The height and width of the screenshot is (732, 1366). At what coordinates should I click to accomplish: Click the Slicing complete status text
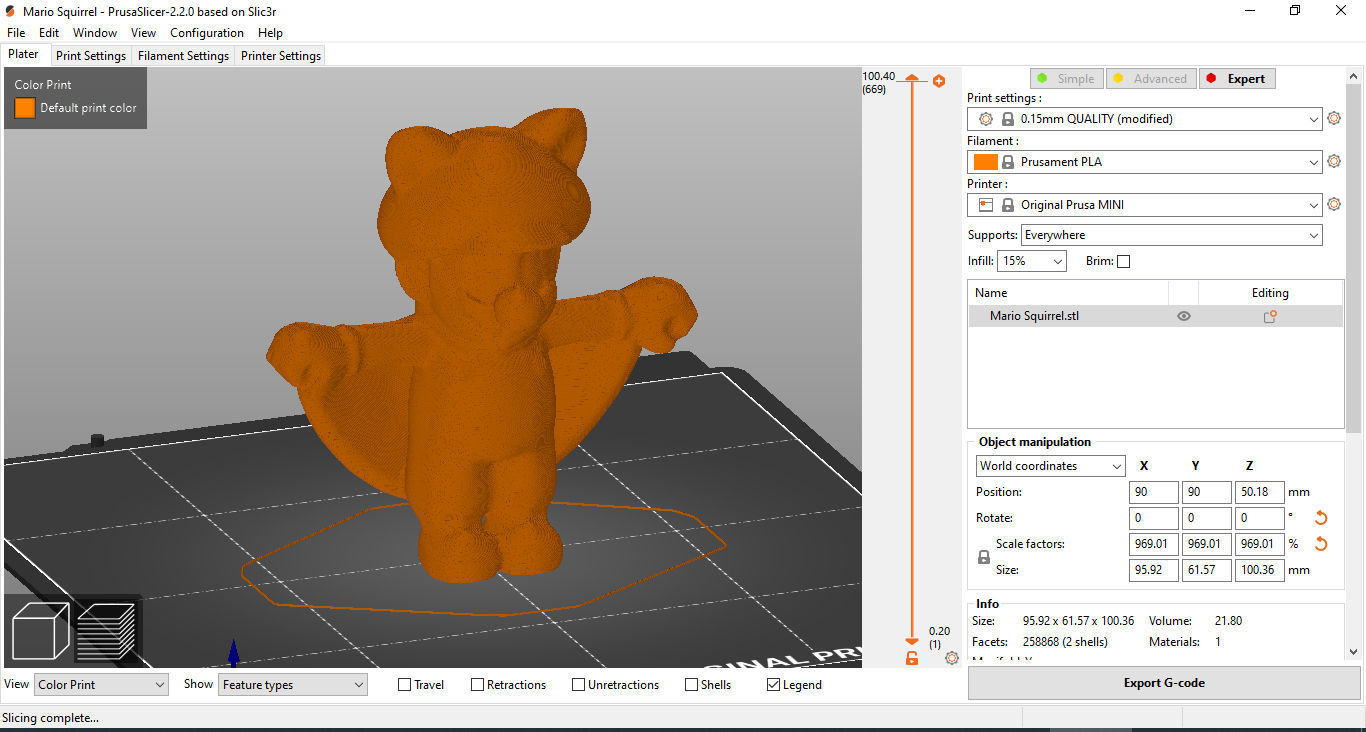pyautogui.click(x=51, y=717)
